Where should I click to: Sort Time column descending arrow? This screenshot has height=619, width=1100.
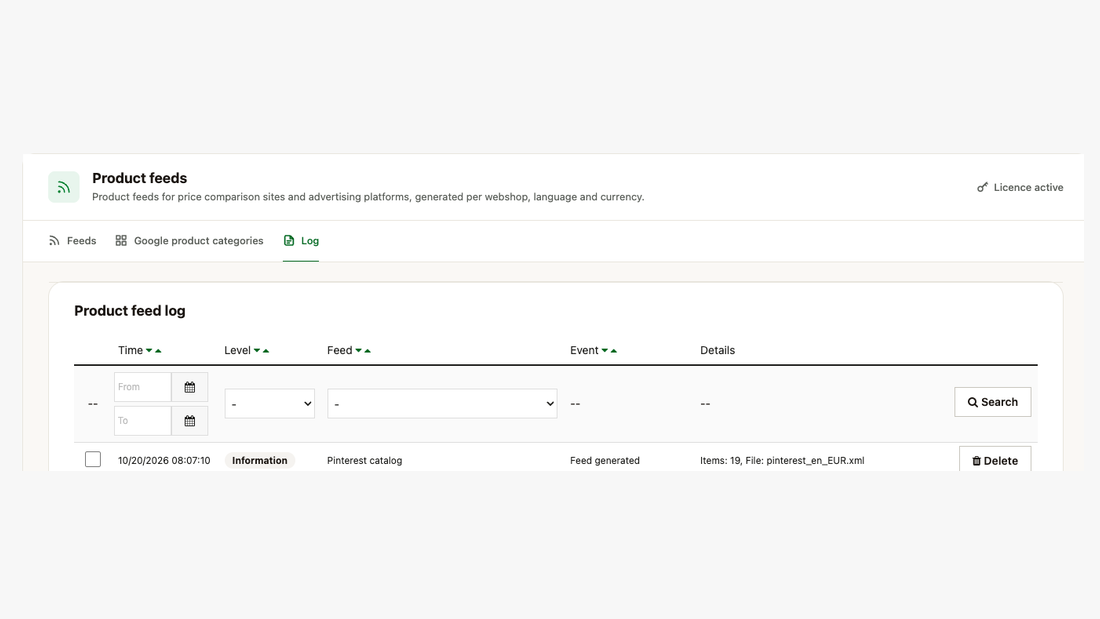[149, 351]
